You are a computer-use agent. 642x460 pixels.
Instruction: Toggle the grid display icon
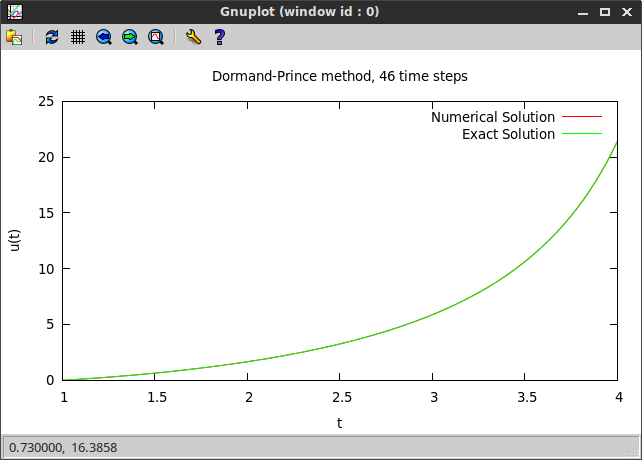point(78,37)
